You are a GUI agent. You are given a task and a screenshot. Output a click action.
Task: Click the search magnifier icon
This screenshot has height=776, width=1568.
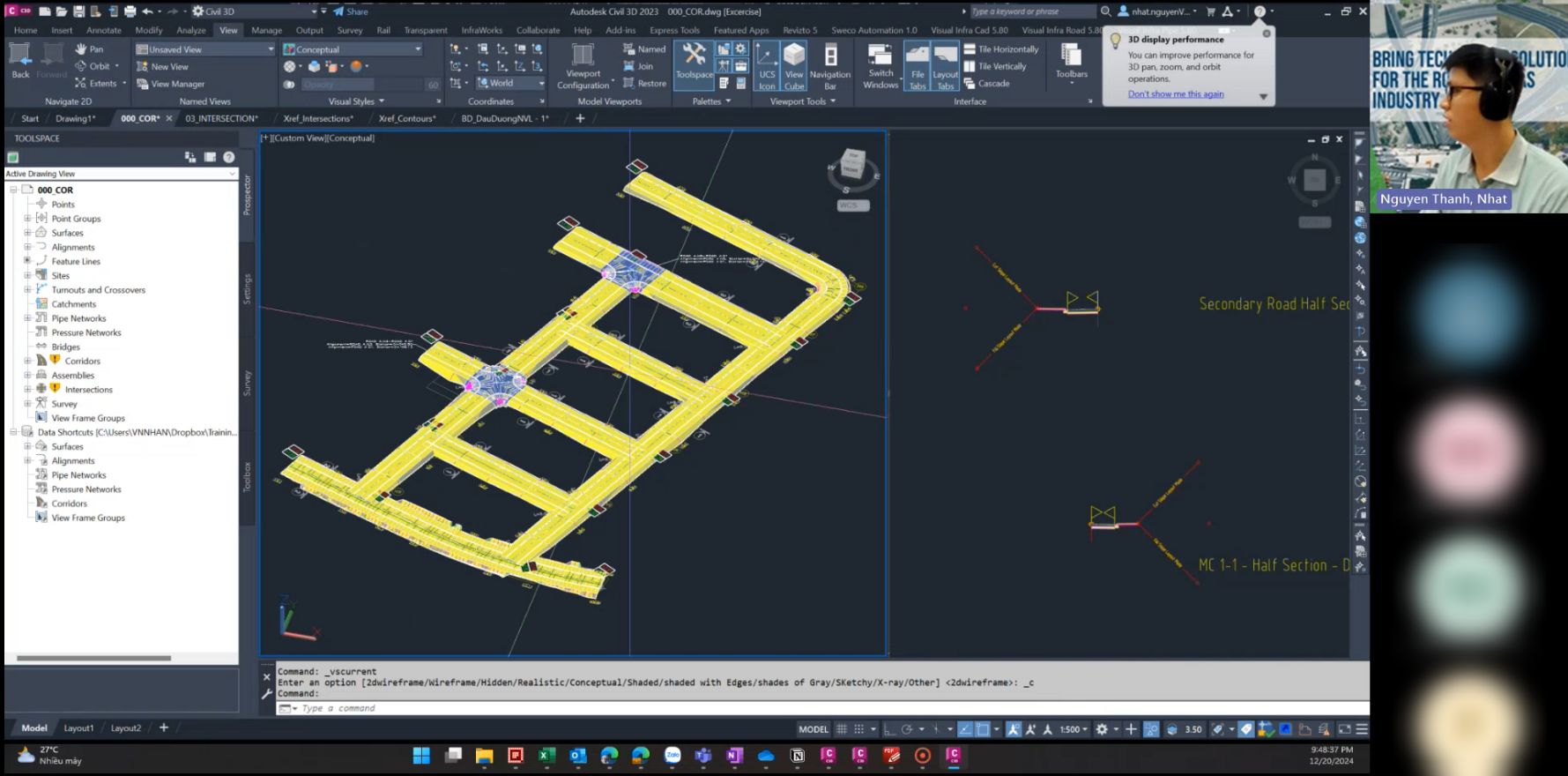point(1106,11)
